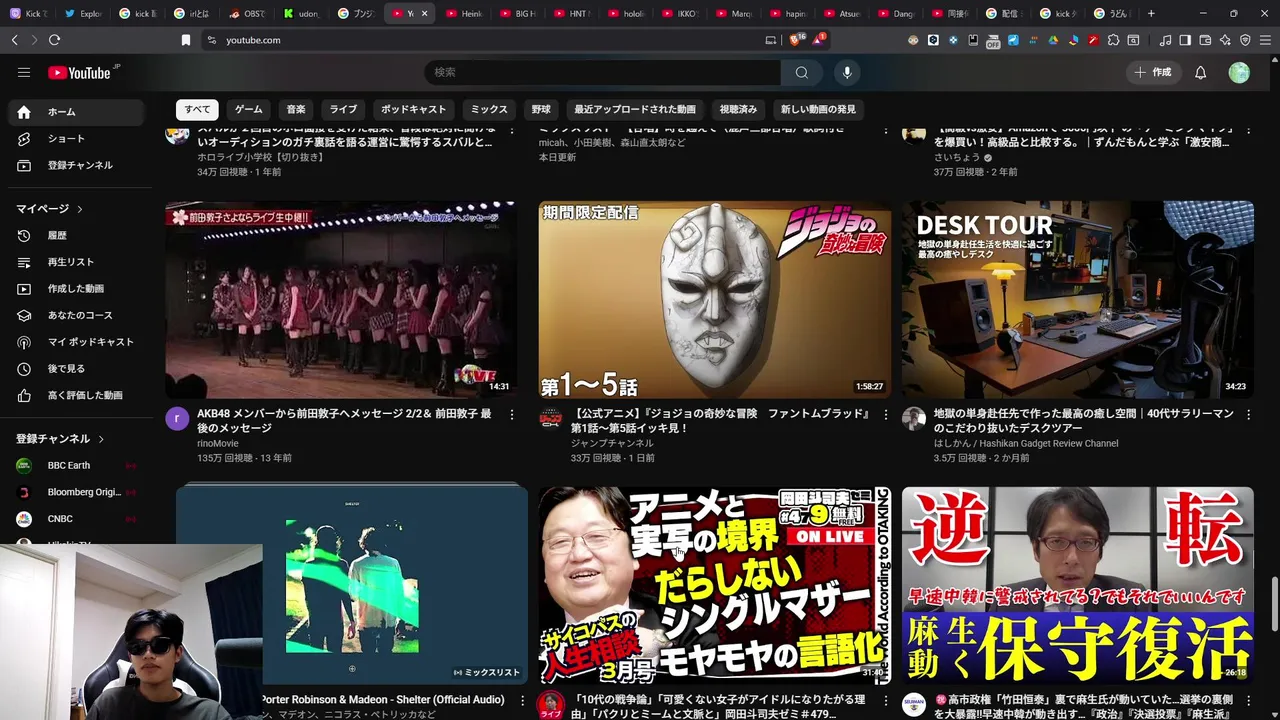Click browser back arrow
The height and width of the screenshot is (720, 1280).
click(x=15, y=40)
